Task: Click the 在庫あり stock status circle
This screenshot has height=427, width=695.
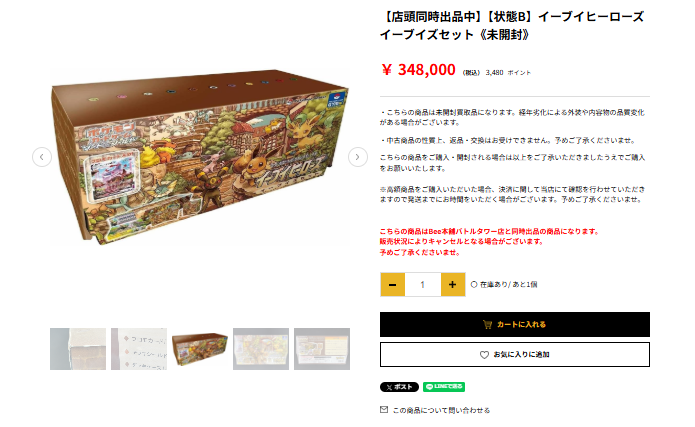Action: tap(474, 285)
